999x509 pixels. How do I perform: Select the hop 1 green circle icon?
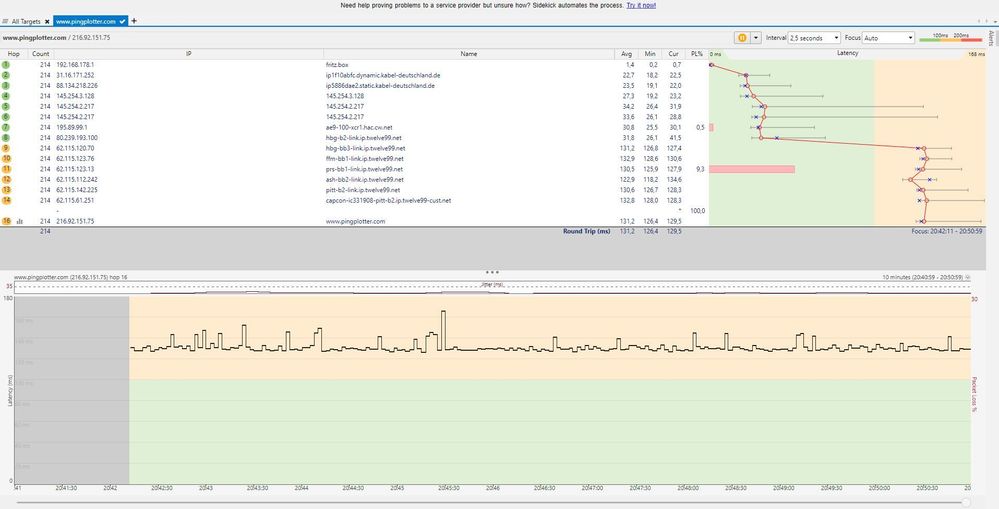point(6,64)
